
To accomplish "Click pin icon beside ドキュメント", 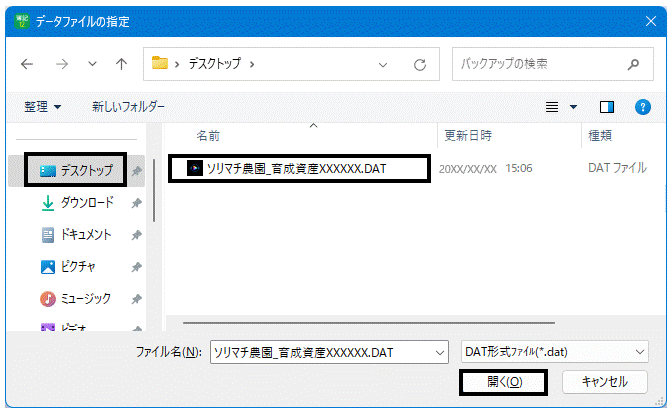I will [x=136, y=235].
